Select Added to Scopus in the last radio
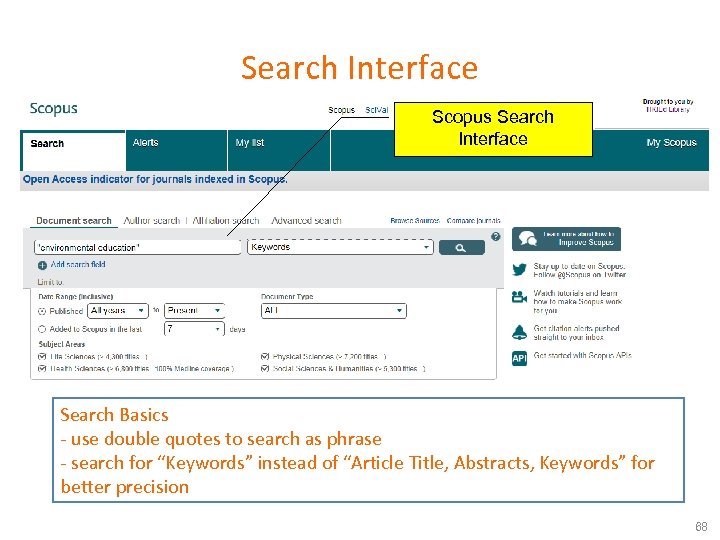Screen dimensions: 720x540 click(42, 329)
